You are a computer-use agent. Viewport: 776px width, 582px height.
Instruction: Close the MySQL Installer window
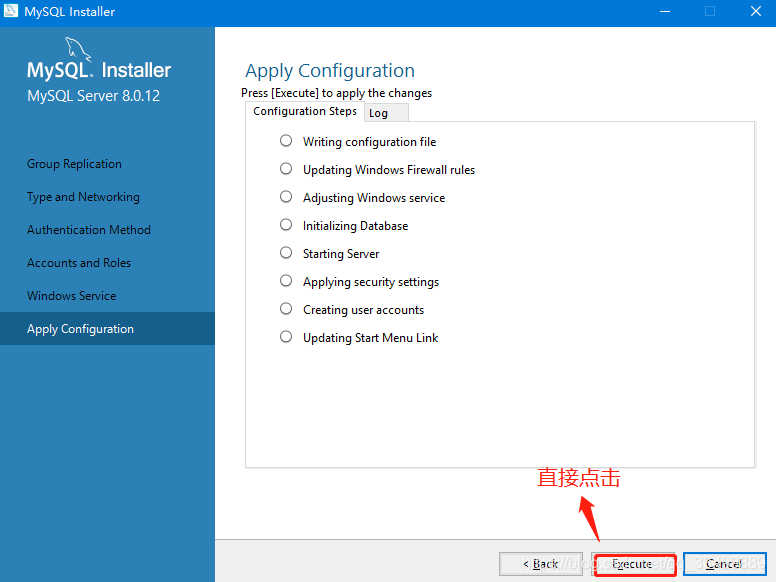tap(756, 11)
